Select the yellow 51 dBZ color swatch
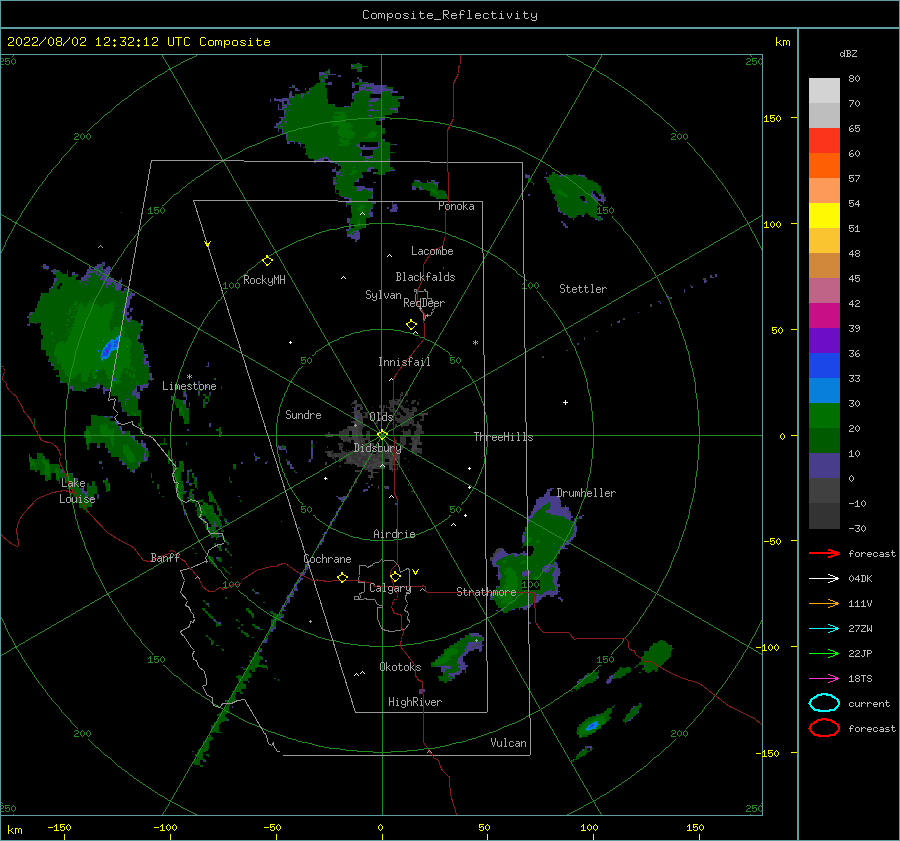This screenshot has width=900, height=841. tap(824, 215)
